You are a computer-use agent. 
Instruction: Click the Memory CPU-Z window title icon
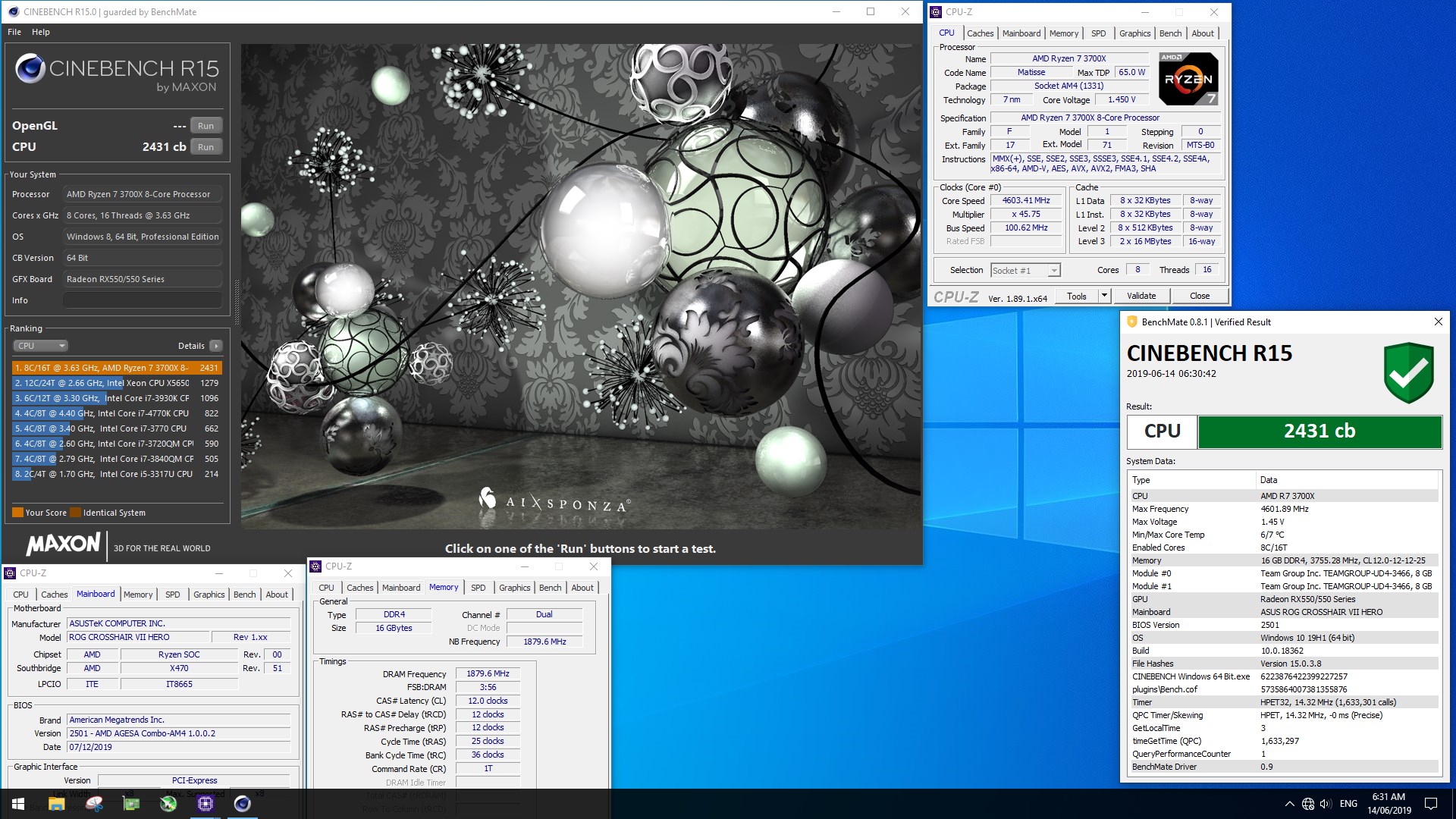[x=315, y=566]
